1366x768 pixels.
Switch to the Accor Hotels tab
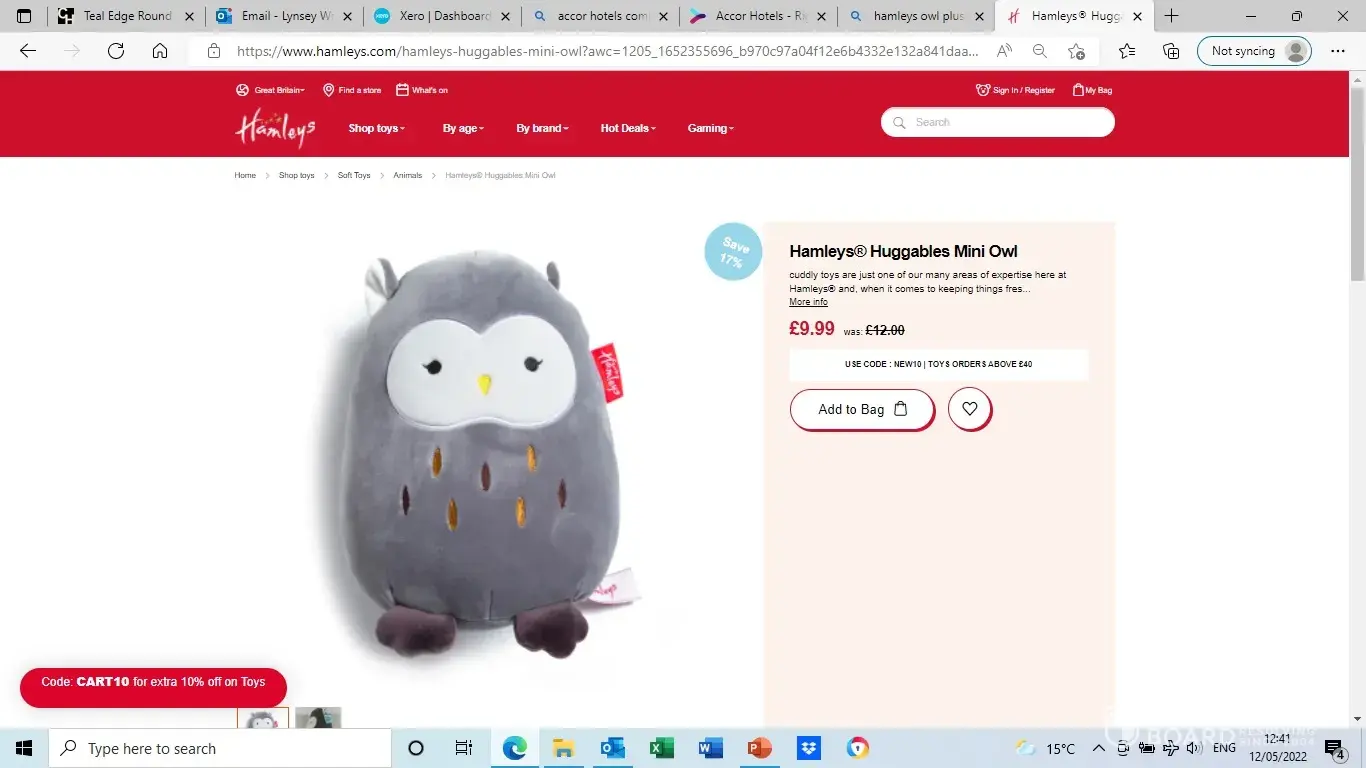pyautogui.click(x=758, y=16)
